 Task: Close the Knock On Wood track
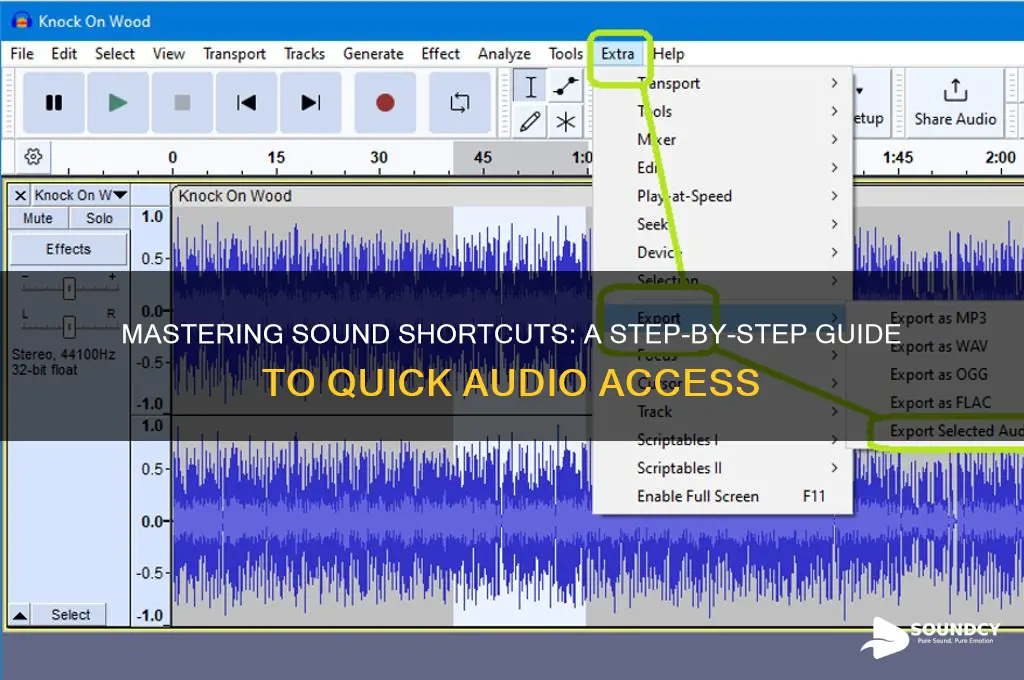pos(20,195)
